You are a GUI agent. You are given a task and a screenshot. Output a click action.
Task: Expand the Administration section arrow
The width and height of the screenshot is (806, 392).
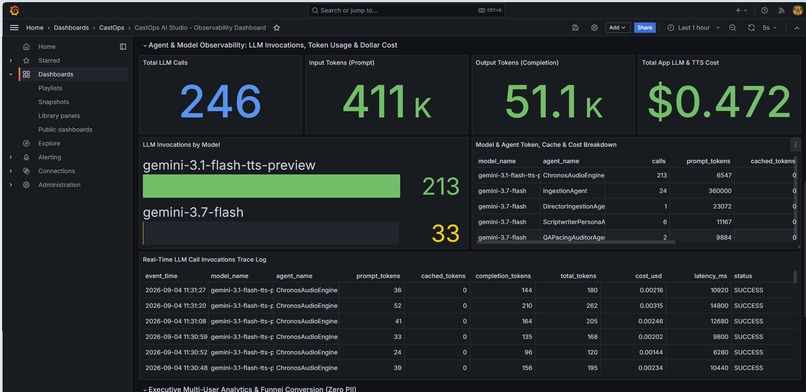(11, 185)
